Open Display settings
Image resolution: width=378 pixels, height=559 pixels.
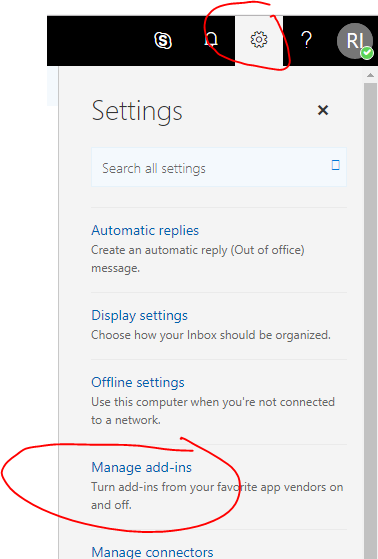139,316
